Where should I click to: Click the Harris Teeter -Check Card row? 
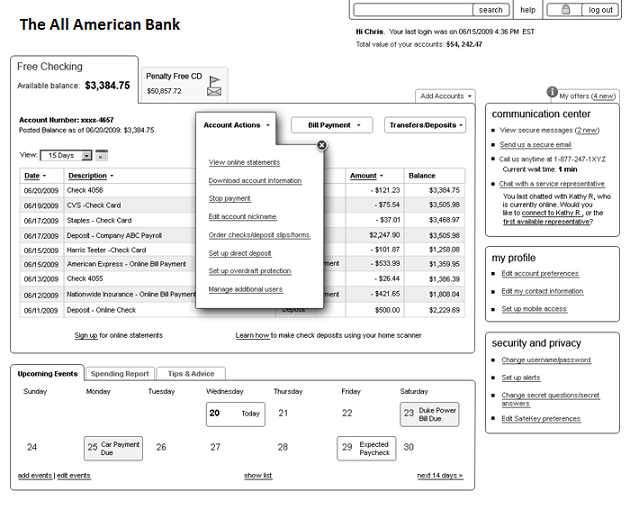click(x=242, y=250)
